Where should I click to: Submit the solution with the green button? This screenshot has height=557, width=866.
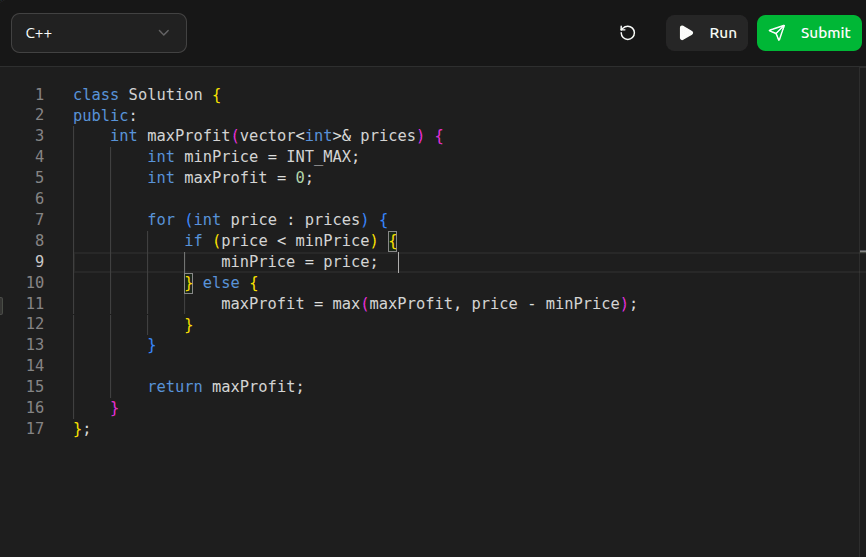click(x=809, y=33)
